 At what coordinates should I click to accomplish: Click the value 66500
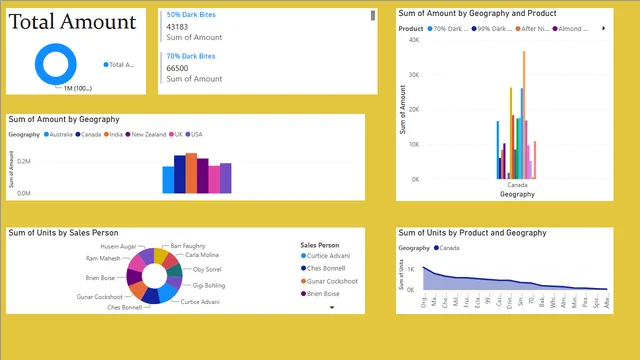(177, 69)
